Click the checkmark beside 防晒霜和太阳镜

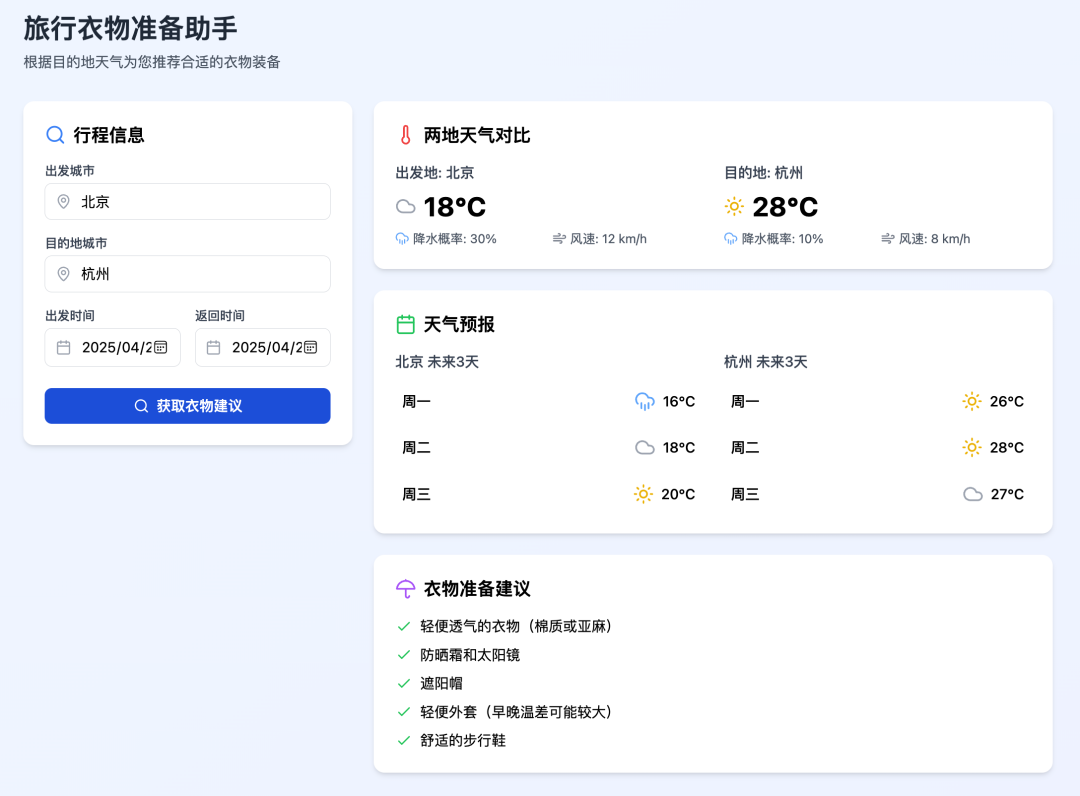point(404,655)
